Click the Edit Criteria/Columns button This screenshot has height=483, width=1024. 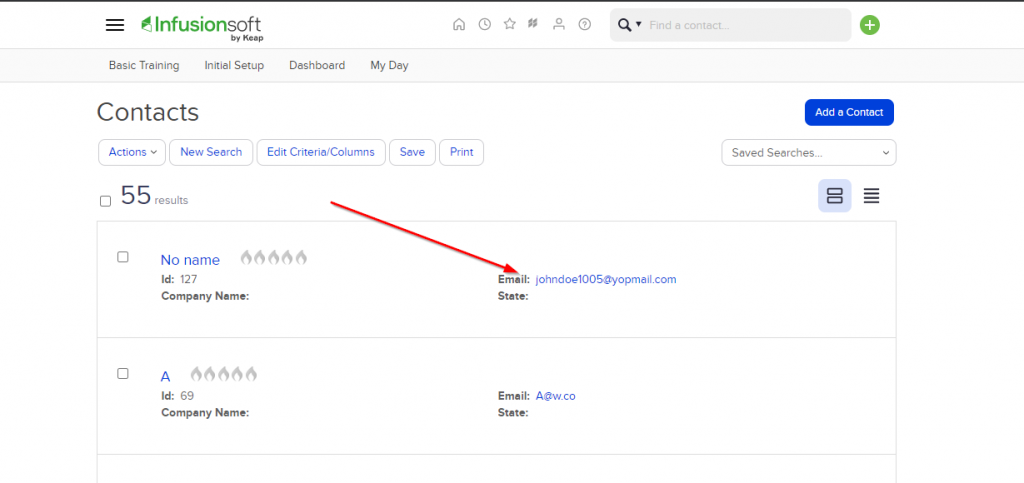tap(321, 152)
